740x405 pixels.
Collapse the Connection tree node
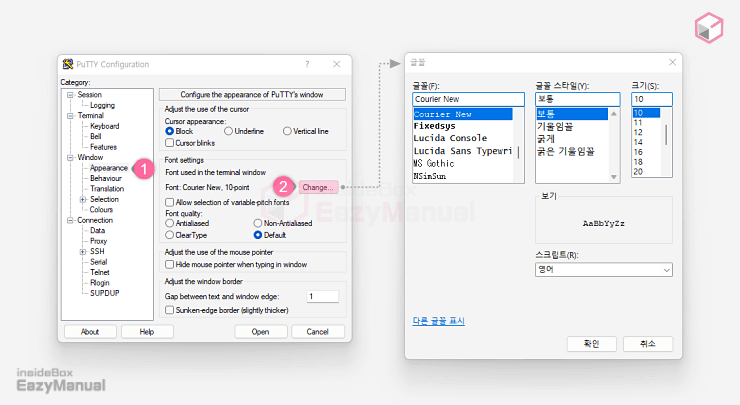70,220
